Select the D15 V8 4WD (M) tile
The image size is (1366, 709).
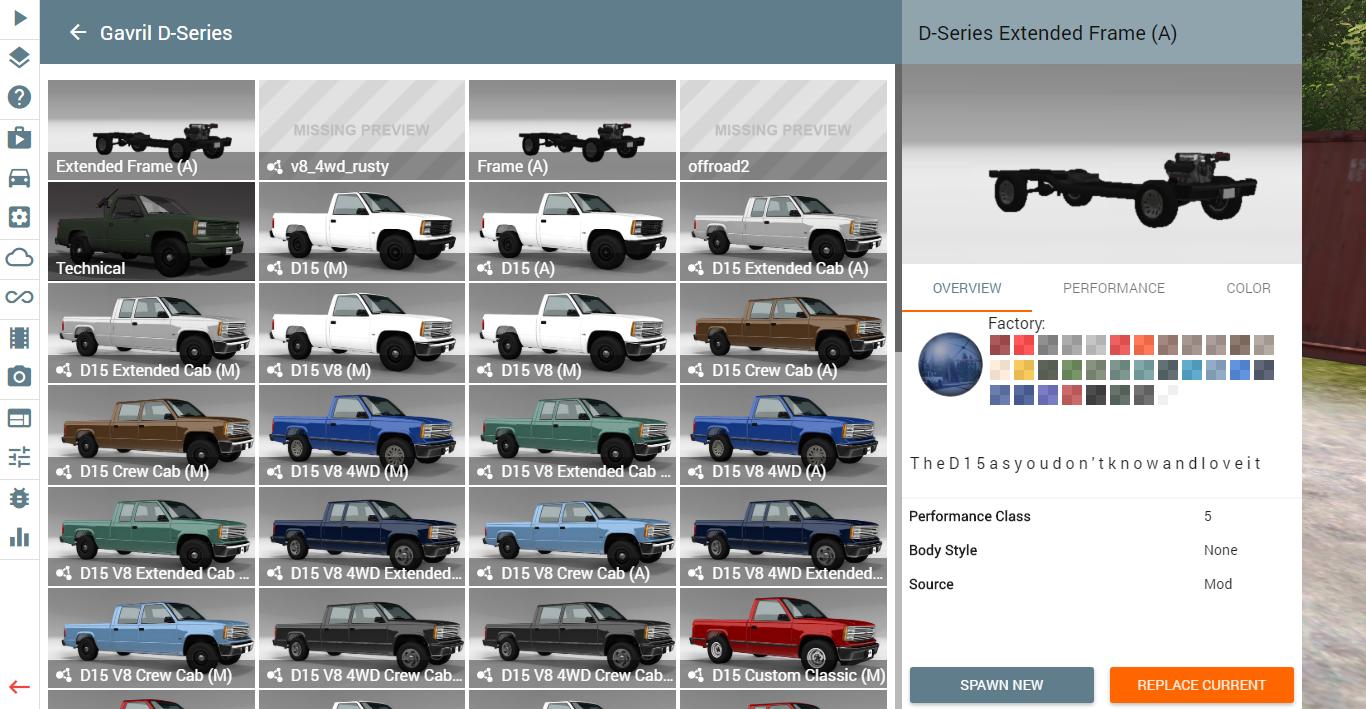pos(362,434)
